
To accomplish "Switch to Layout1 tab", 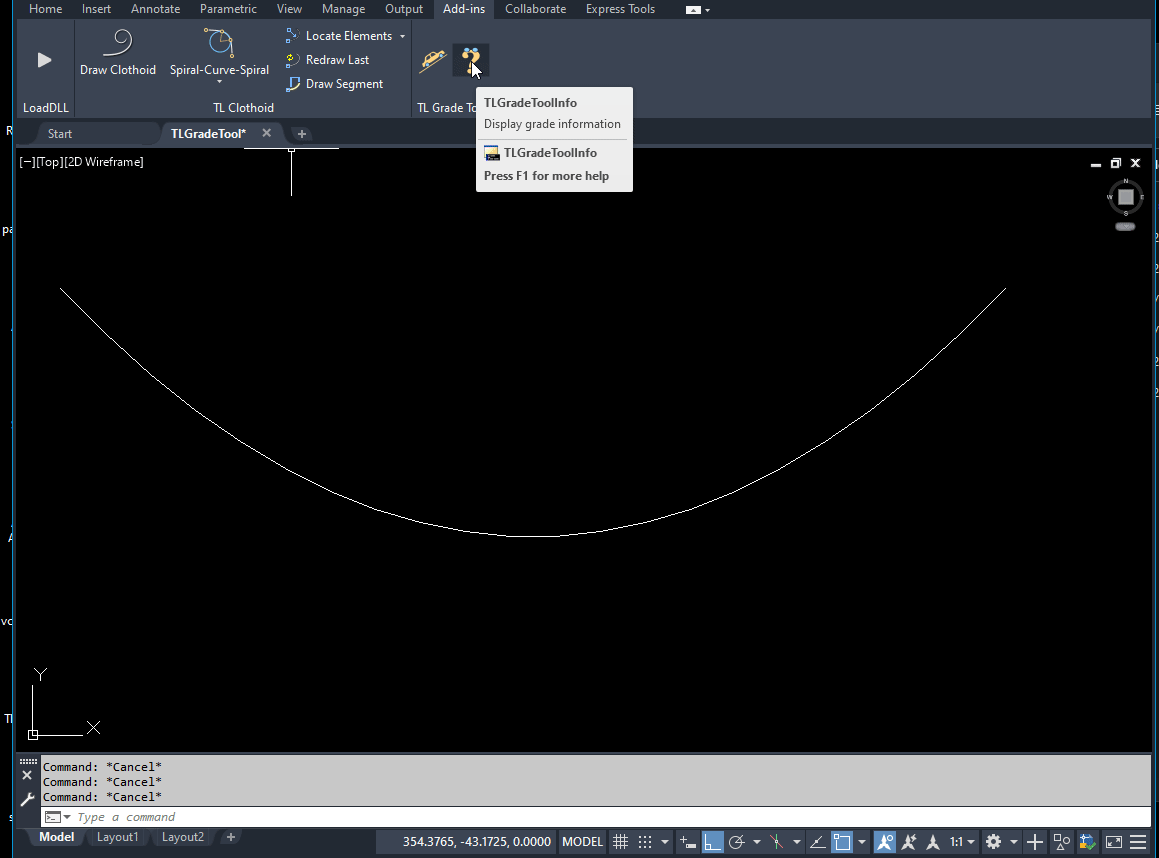I will [118, 837].
